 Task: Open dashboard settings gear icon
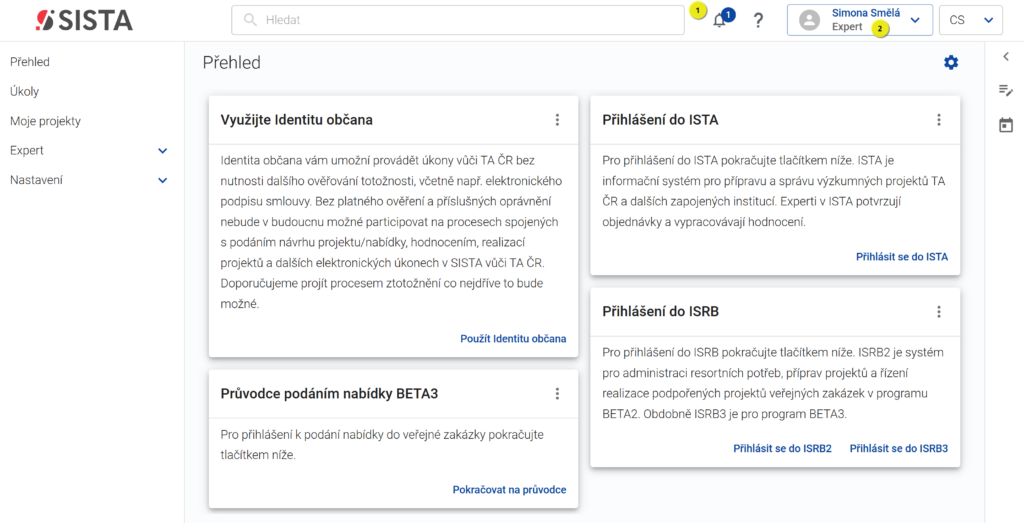click(951, 63)
